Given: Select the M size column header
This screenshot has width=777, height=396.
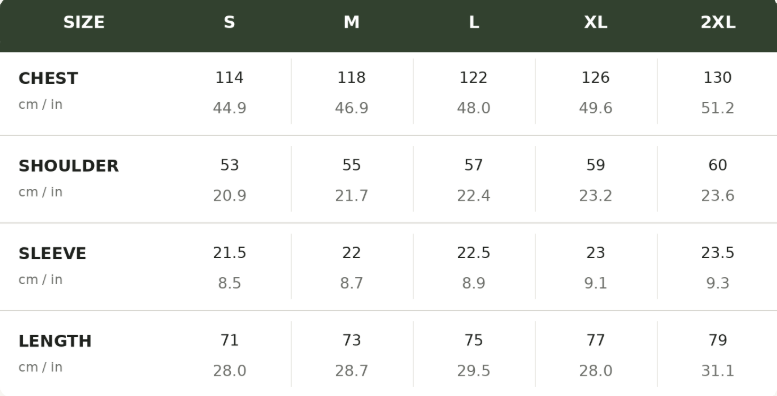Looking at the screenshot, I should (x=351, y=22).
